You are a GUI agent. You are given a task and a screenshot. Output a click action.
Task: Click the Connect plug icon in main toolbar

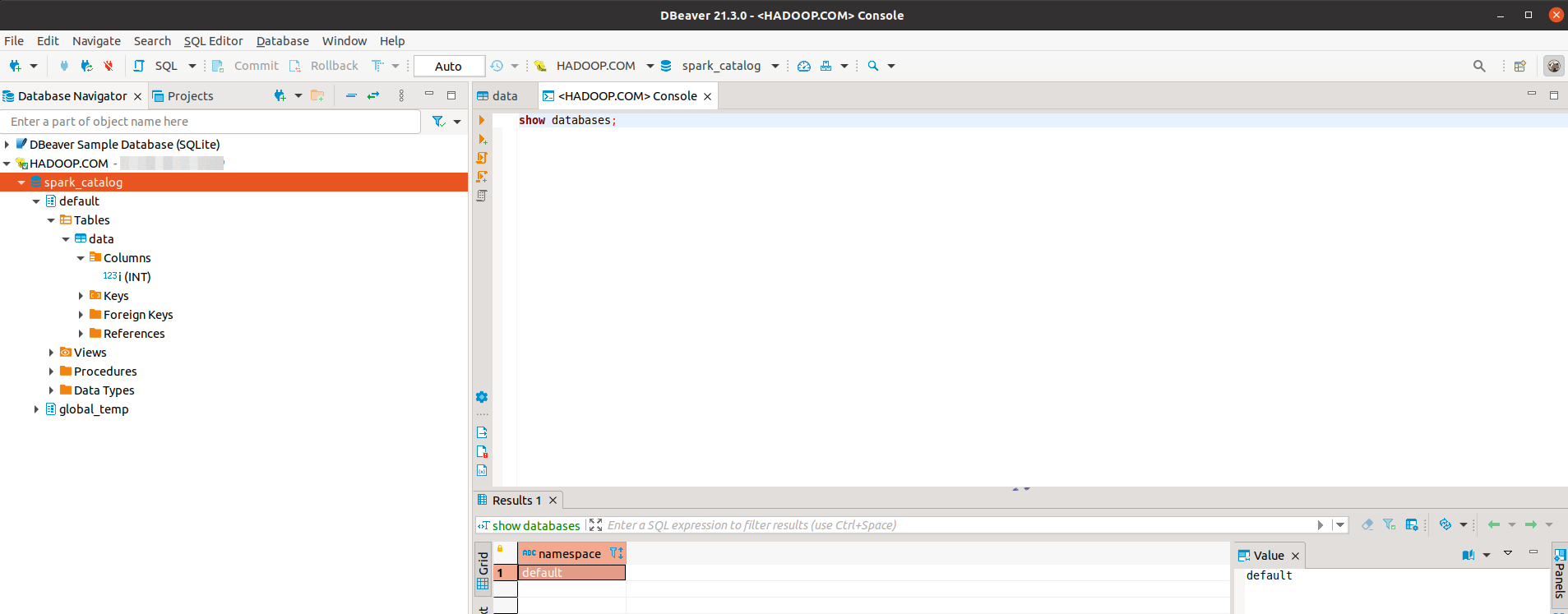click(64, 66)
